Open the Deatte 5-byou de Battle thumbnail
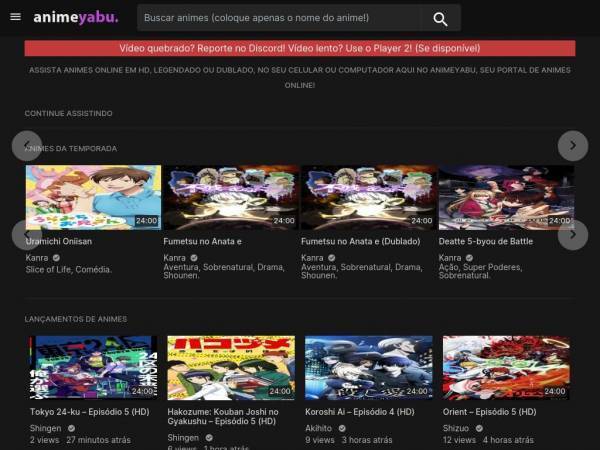Viewport: 600px width, 450px height. 506,197
